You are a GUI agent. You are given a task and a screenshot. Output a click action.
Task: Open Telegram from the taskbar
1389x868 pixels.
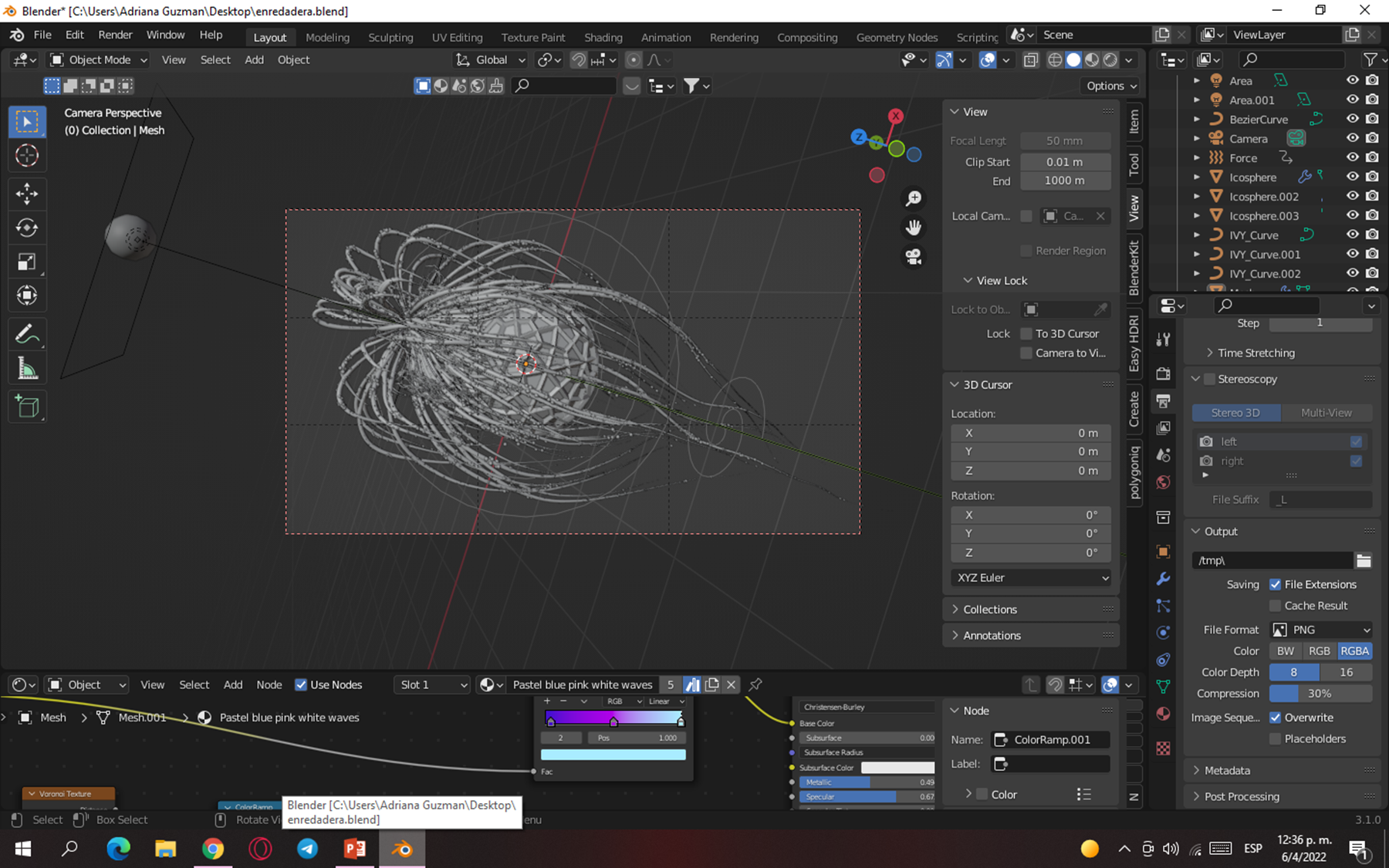(307, 849)
